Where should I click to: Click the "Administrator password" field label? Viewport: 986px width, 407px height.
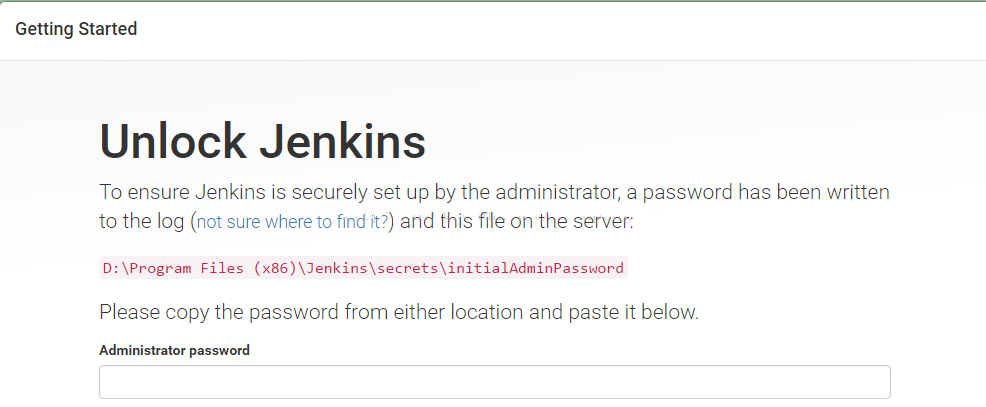[x=174, y=350]
